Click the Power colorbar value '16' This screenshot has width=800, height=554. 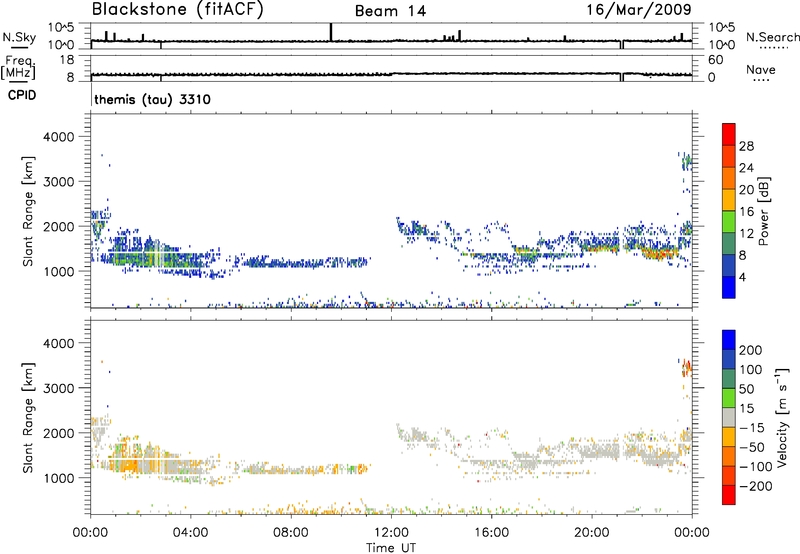pos(746,212)
